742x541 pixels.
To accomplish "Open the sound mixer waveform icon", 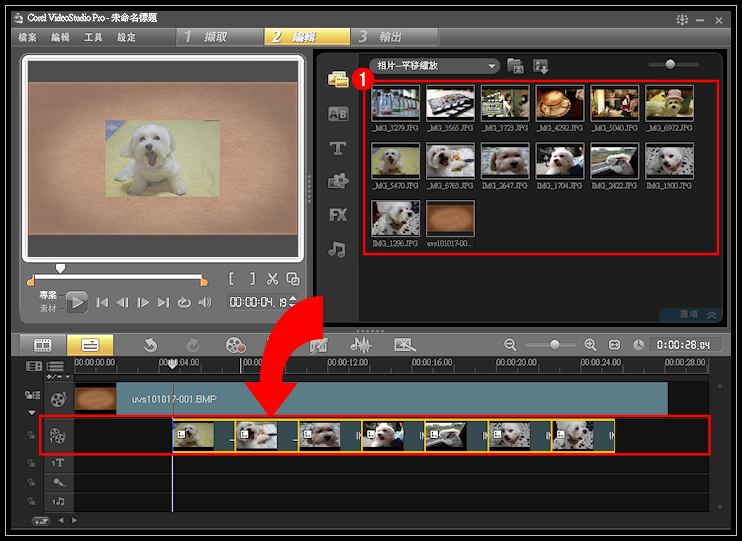I will [361, 345].
